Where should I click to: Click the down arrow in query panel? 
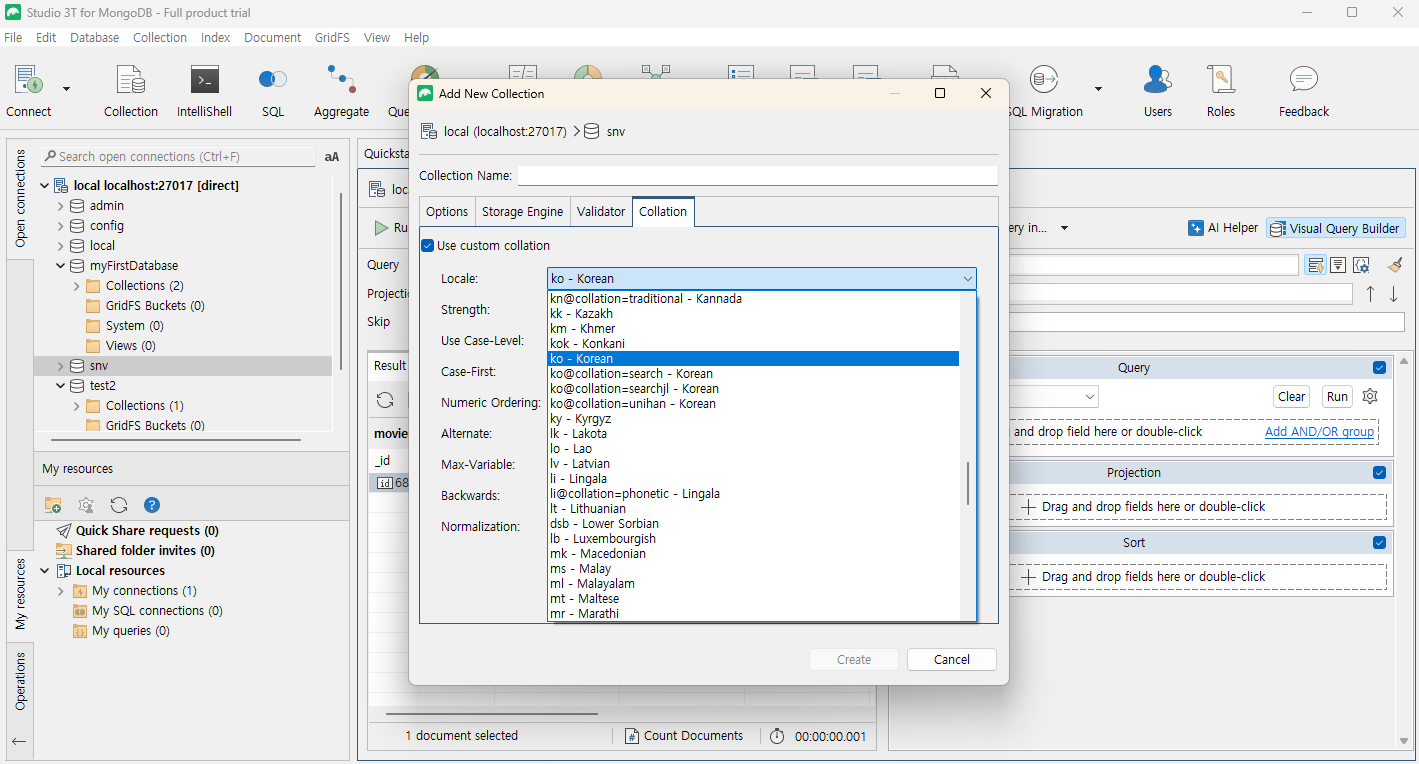[x=1393, y=294]
